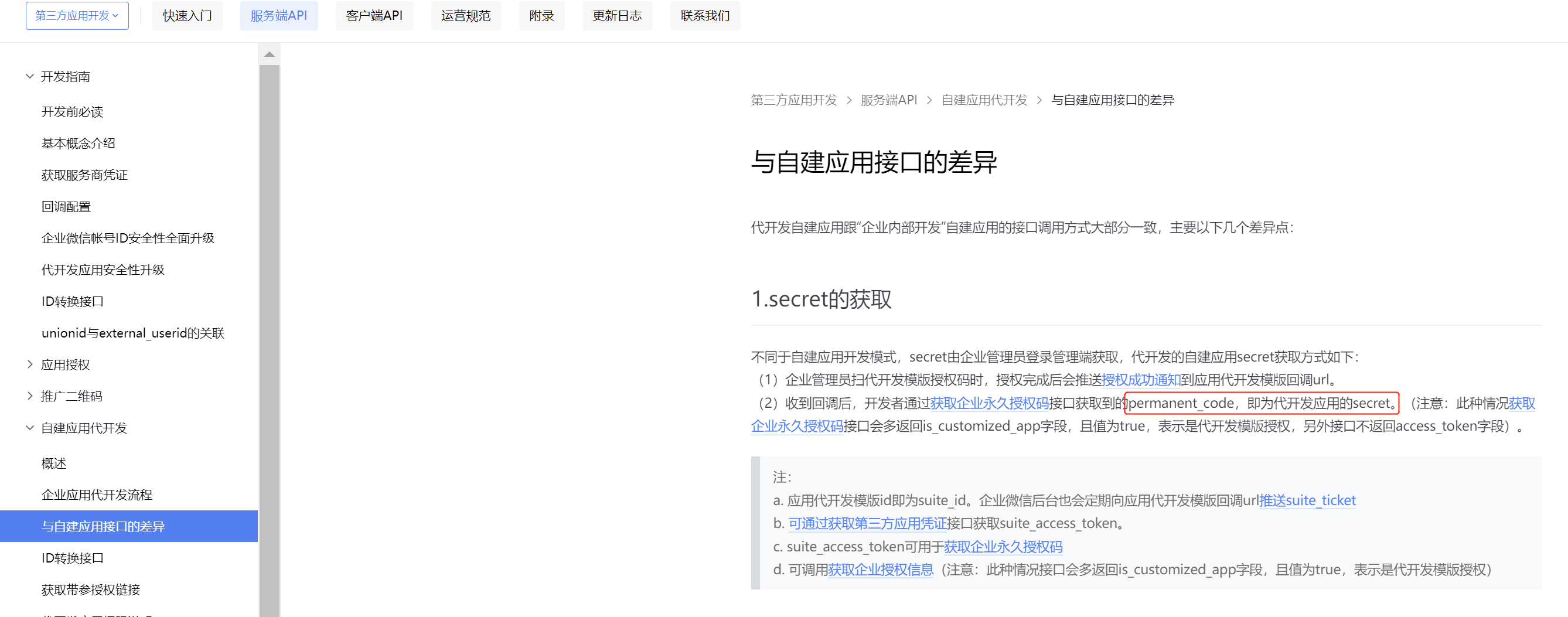Switch to the 快速入门 tab
This screenshot has height=617, width=1568.
[x=187, y=16]
